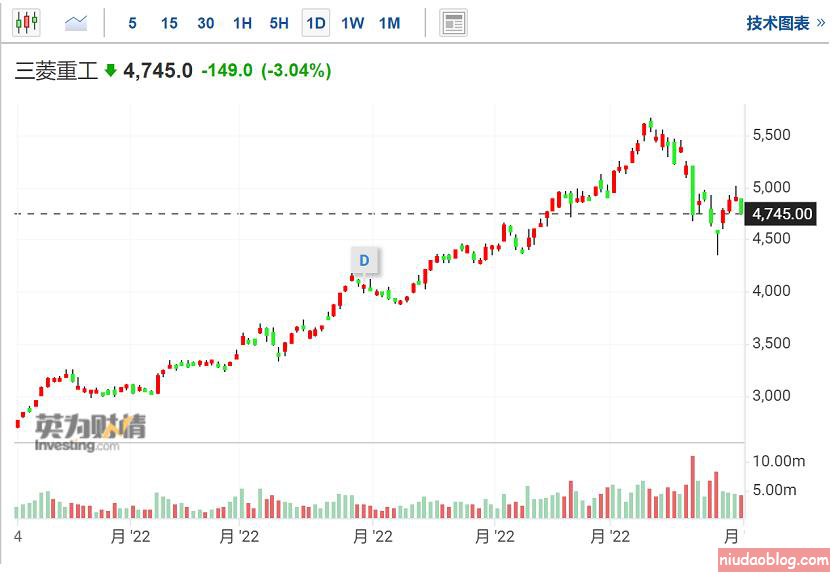Choose the 30 minute interval
Screen dimensions: 835x577
pos(206,23)
